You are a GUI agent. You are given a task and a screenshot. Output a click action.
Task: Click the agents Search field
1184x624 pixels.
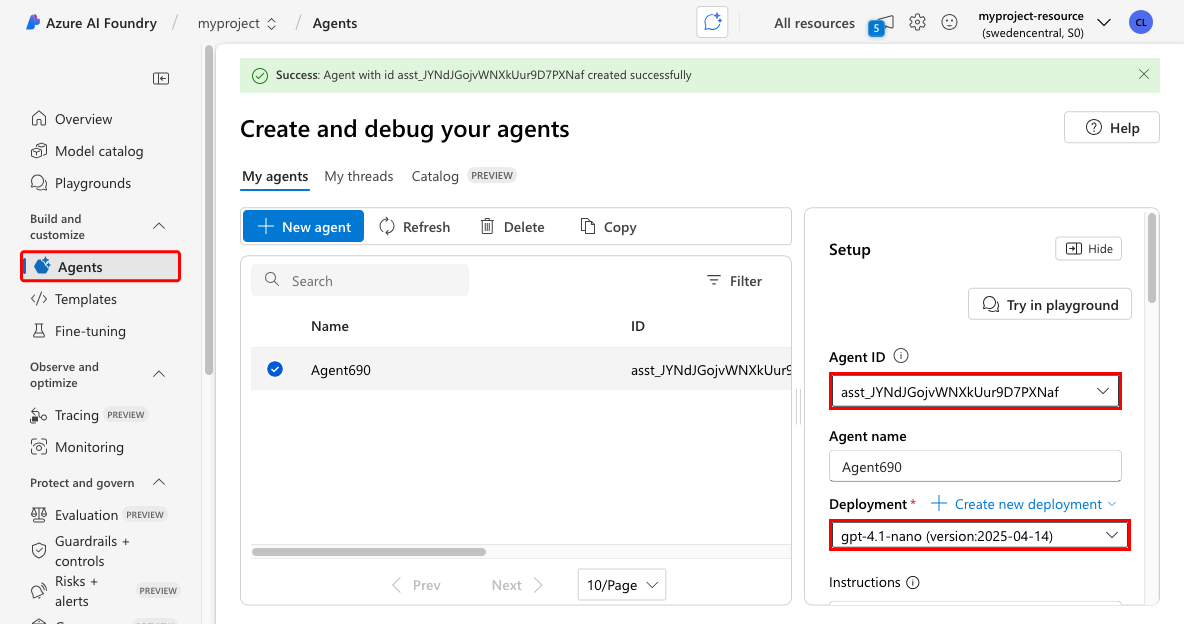[x=360, y=280]
